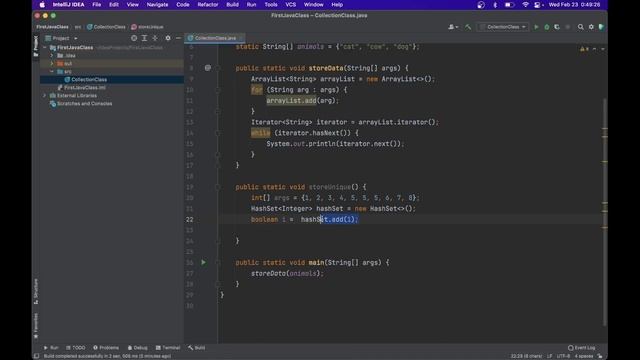This screenshot has height=360, width=640.
Task: Click the JetBrains Toolbox icon at toolbar end
Action: tap(601, 27)
